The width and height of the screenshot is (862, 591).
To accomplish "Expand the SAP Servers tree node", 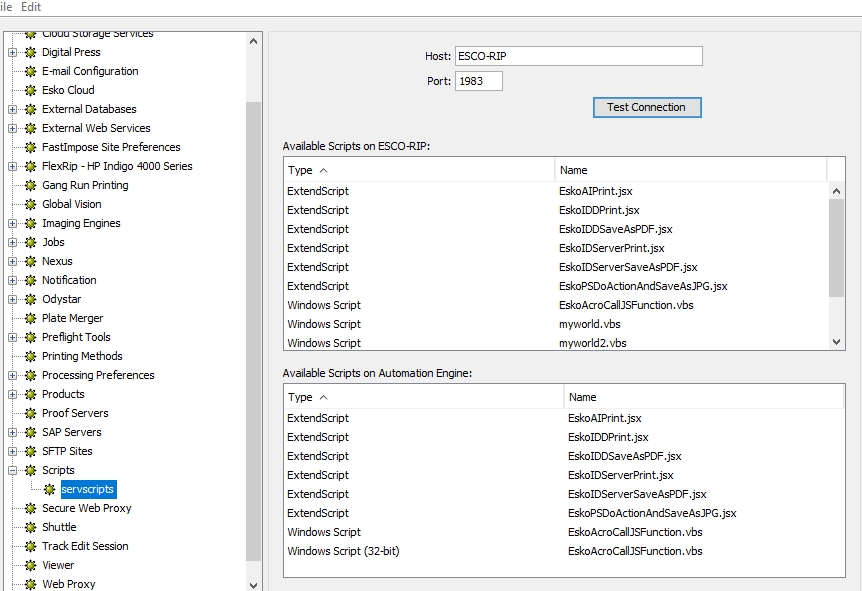I will click(x=13, y=432).
